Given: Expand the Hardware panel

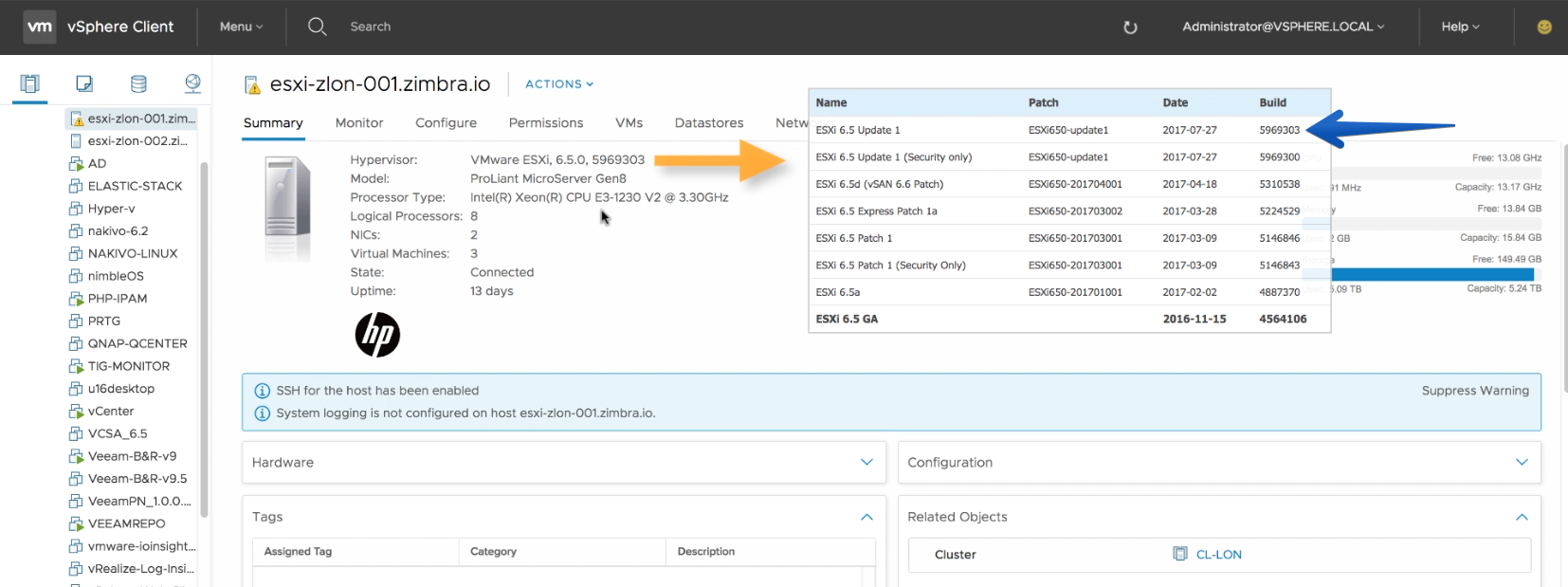Looking at the screenshot, I should pyautogui.click(x=866, y=462).
